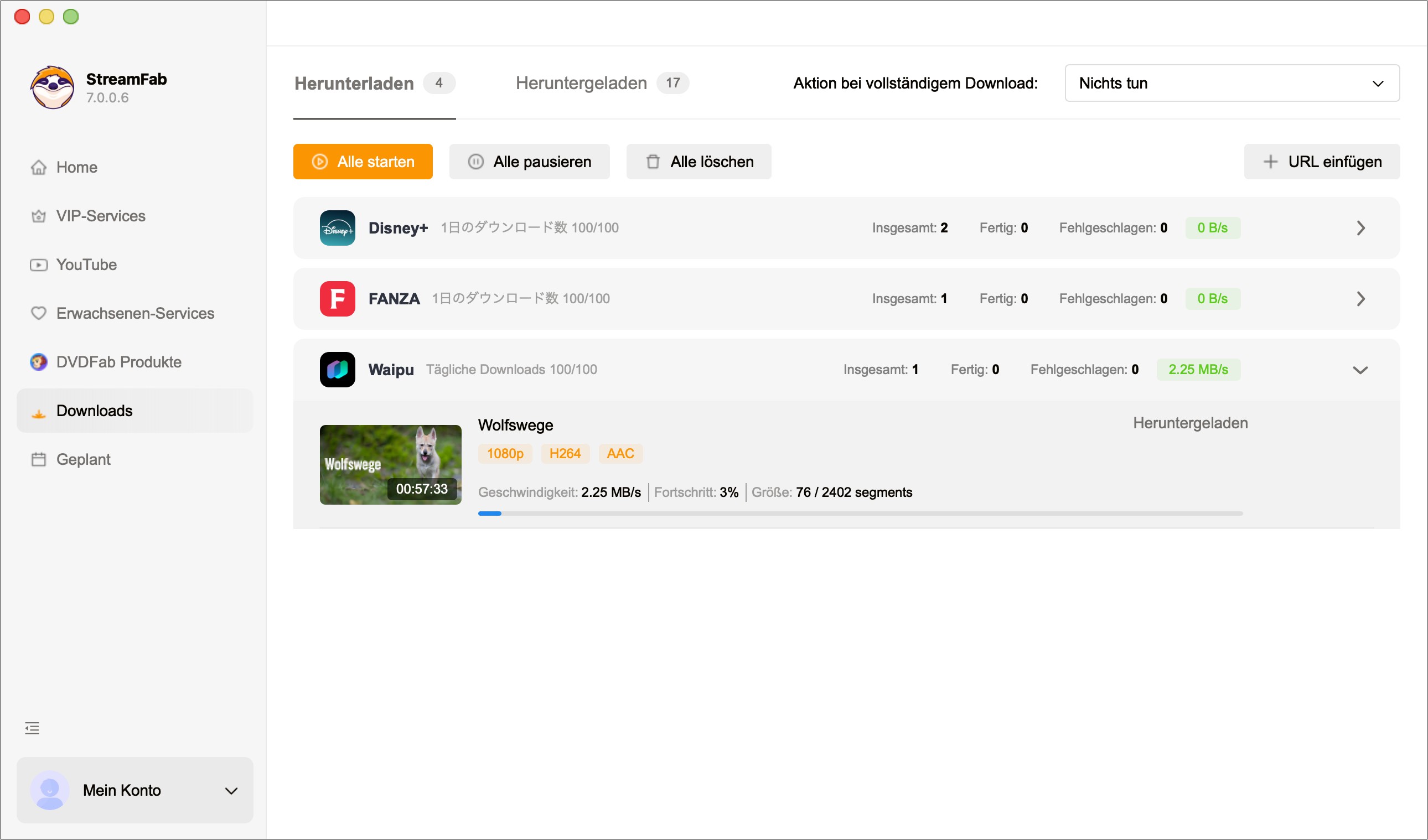Open the Mein Konto account menu
This screenshot has height=840, width=1428.
click(x=134, y=790)
